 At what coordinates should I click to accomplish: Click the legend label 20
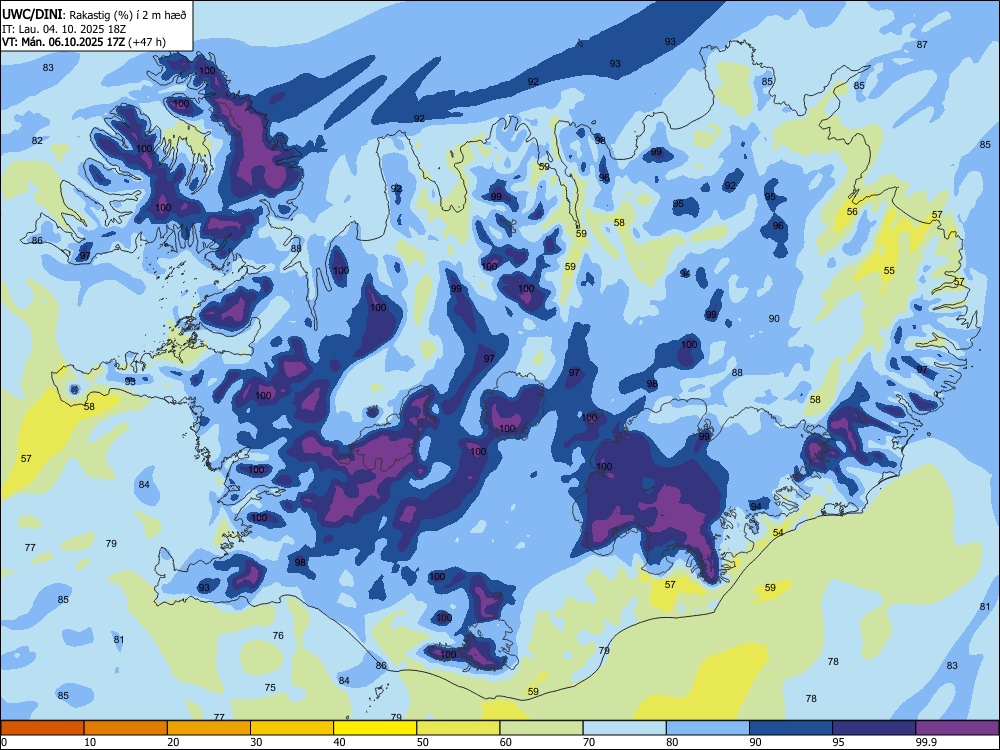(x=173, y=742)
